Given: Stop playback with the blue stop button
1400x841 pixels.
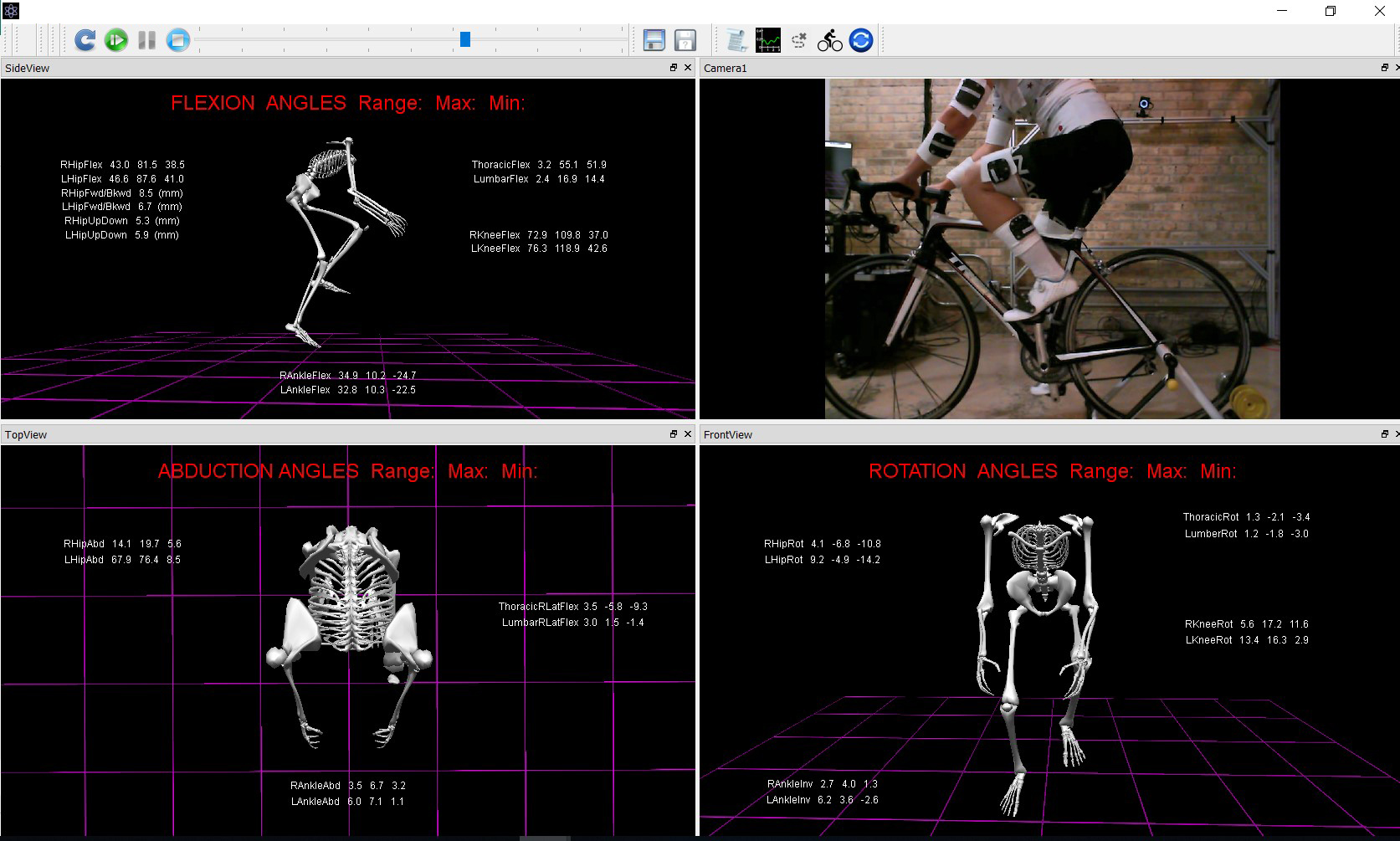Looking at the screenshot, I should tap(178, 40).
